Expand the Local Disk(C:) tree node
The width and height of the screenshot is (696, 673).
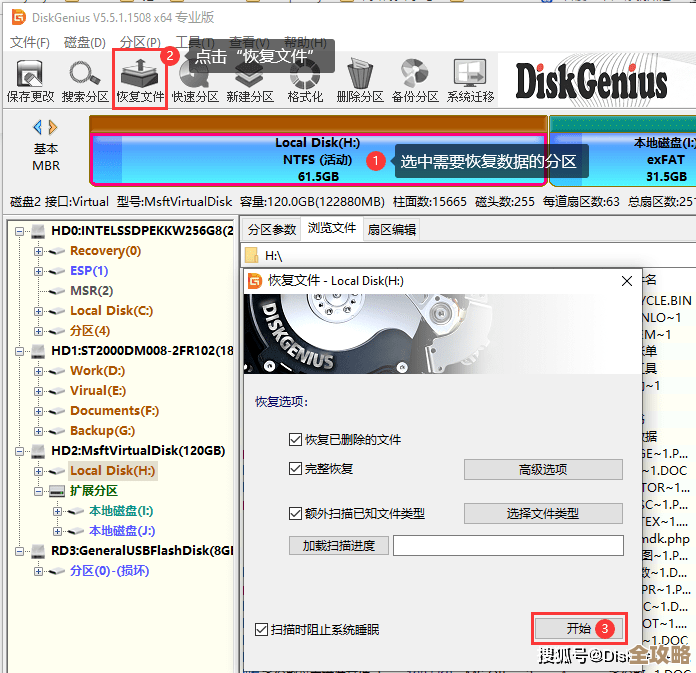tap(38, 311)
